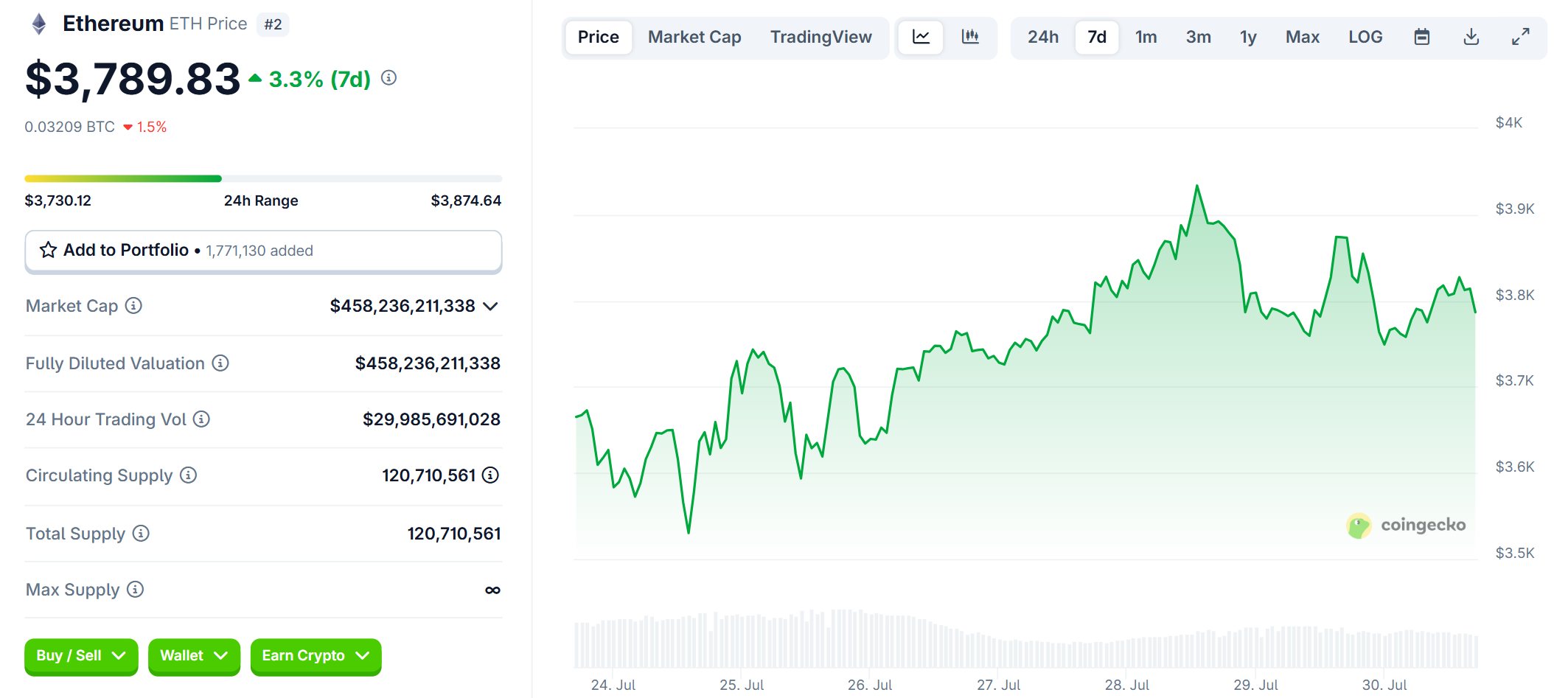Open the Earn Crypto dropdown
1568x698 pixels.
316,655
